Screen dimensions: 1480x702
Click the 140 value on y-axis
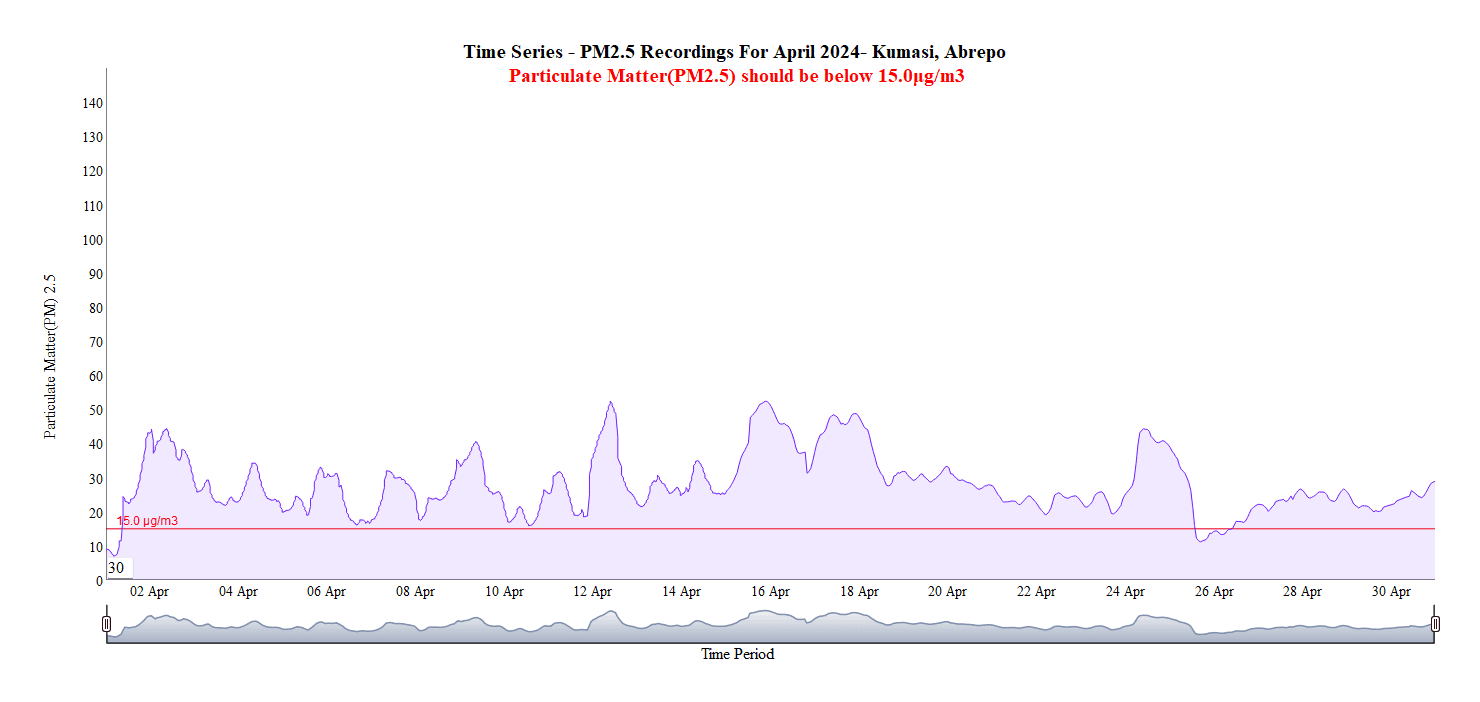tap(93, 103)
